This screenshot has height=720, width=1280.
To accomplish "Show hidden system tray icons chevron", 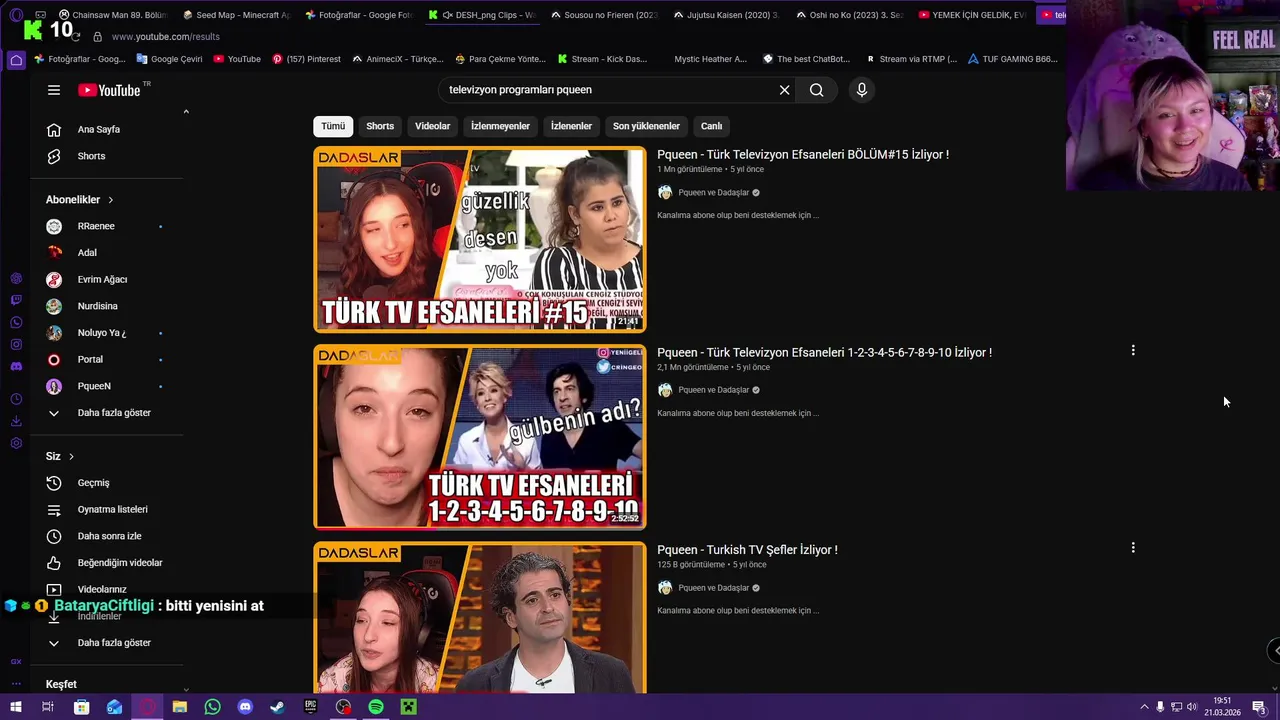I will (x=1144, y=707).
